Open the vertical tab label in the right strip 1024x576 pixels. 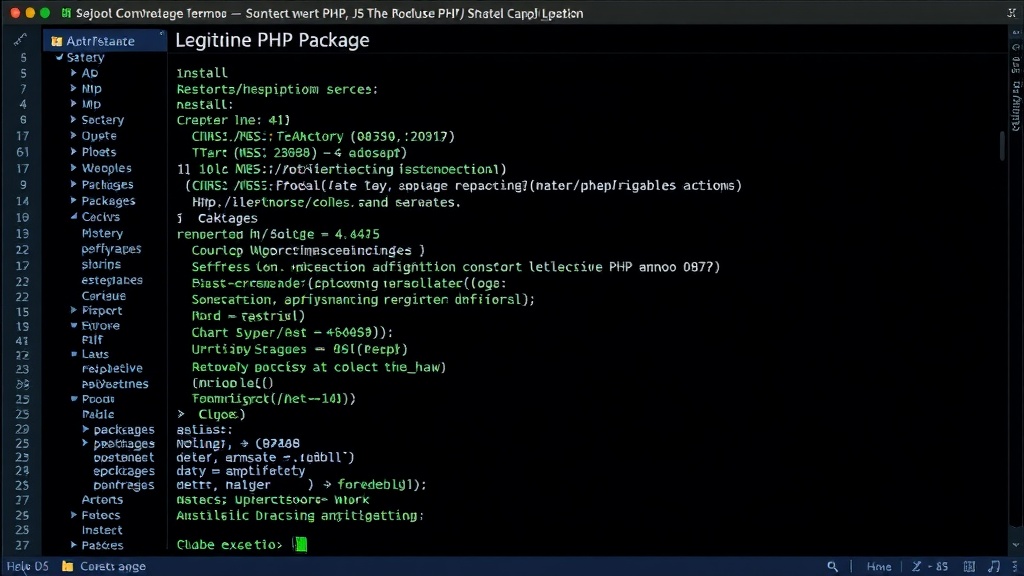coord(1016,104)
